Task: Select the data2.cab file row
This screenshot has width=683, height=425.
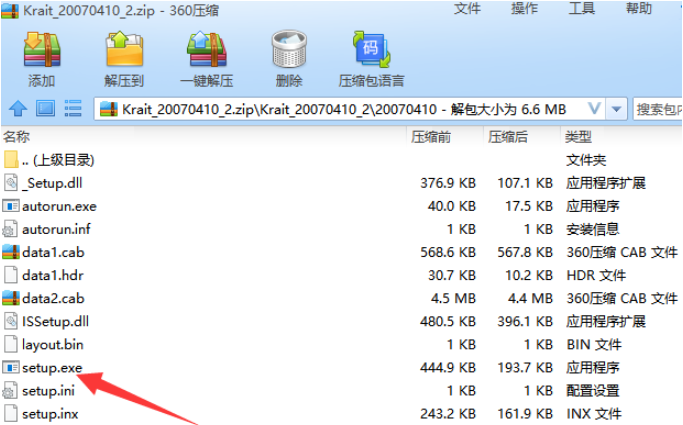Action: pos(53,298)
